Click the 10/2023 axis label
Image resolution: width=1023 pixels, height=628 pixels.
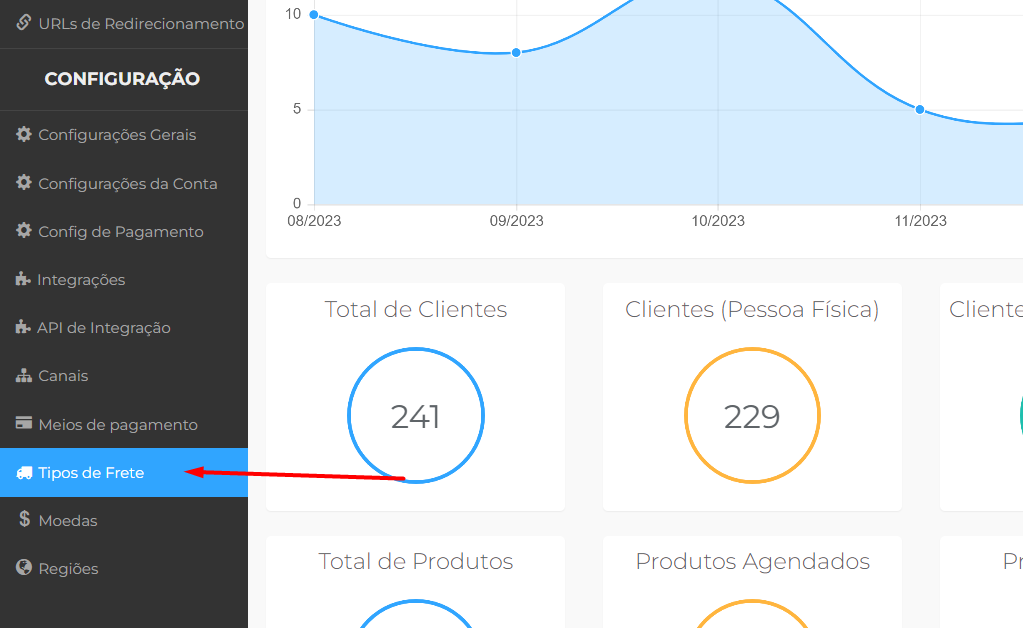[x=718, y=221]
